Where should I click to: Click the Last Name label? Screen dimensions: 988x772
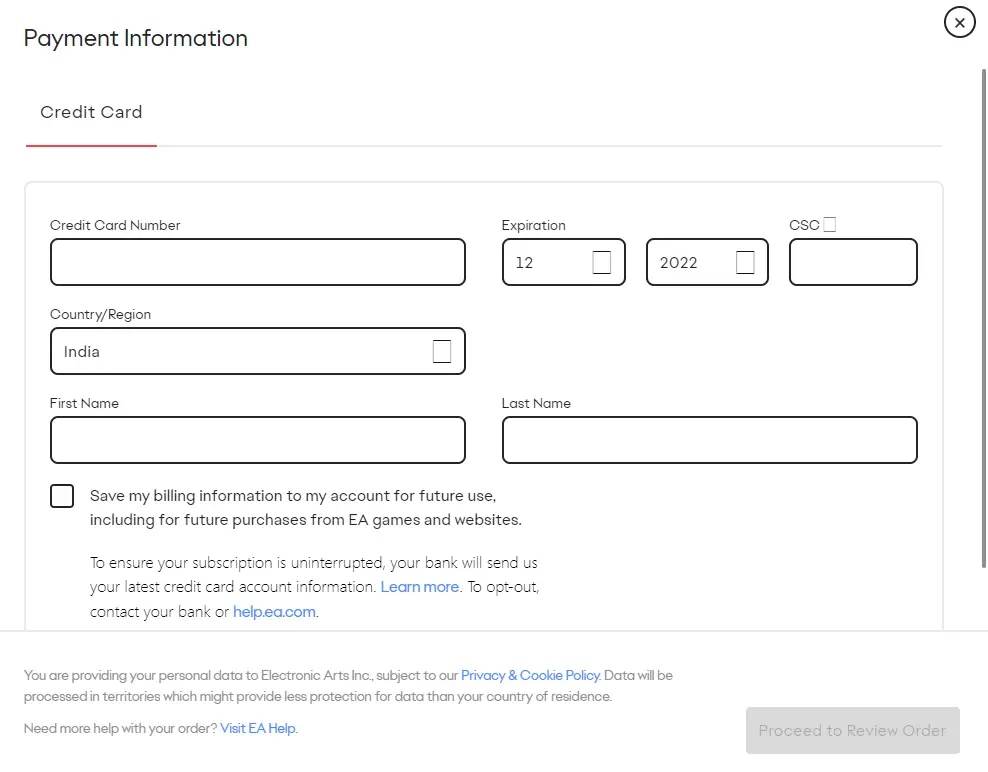tap(536, 403)
